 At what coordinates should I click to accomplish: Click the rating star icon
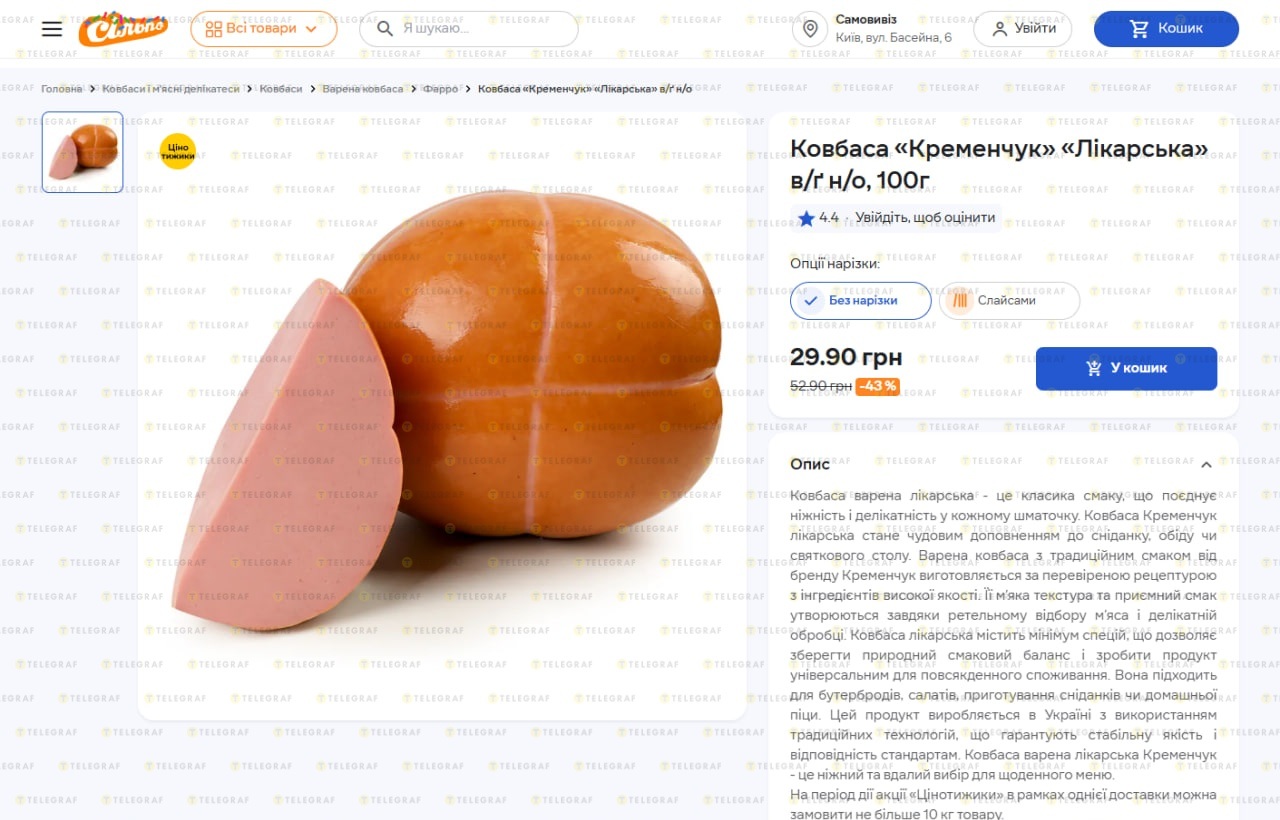point(806,218)
